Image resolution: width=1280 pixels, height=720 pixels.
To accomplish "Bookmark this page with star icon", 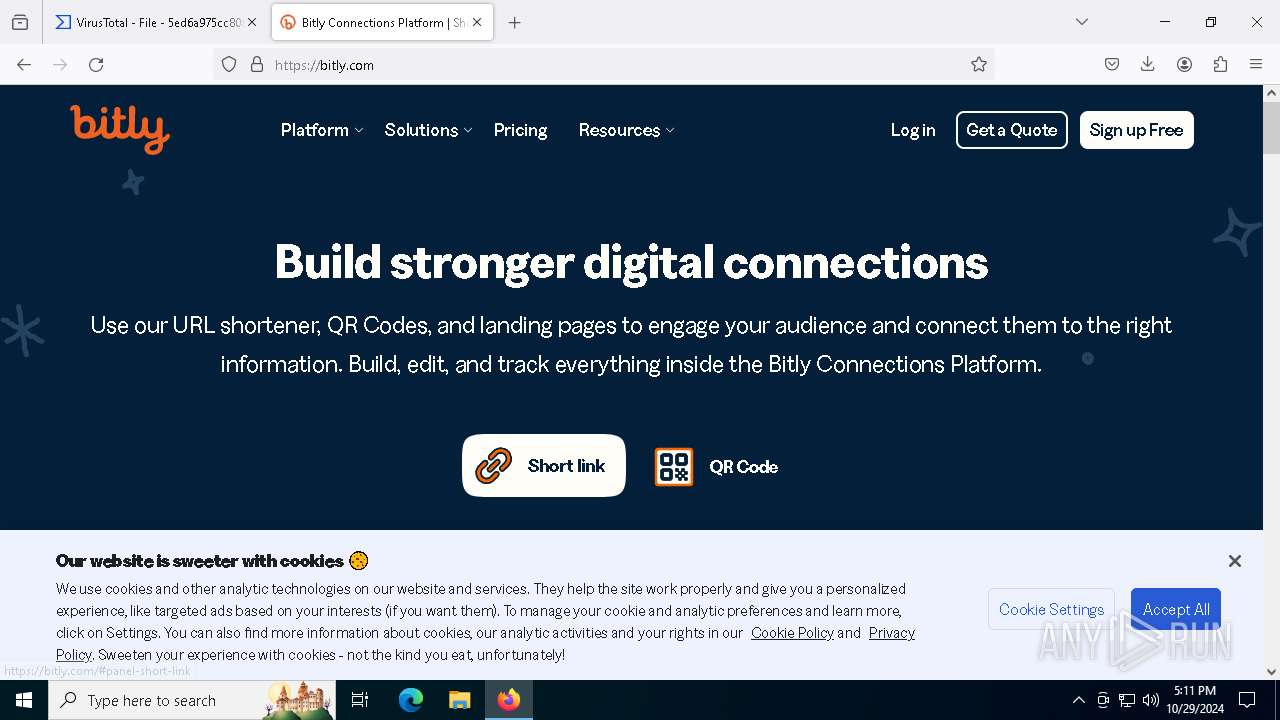I will click(979, 65).
